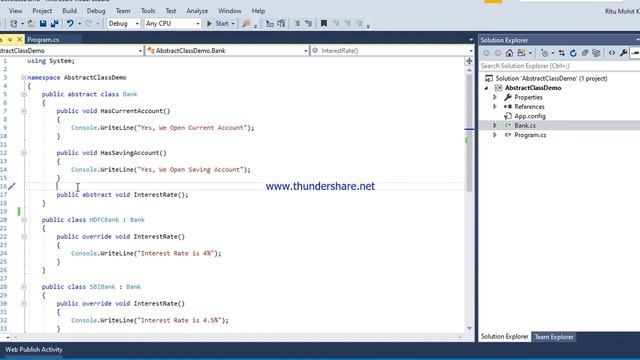Viewport: 640px width, 360px height.
Task: Expand the References node in Solution Explorer
Action: (x=495, y=107)
